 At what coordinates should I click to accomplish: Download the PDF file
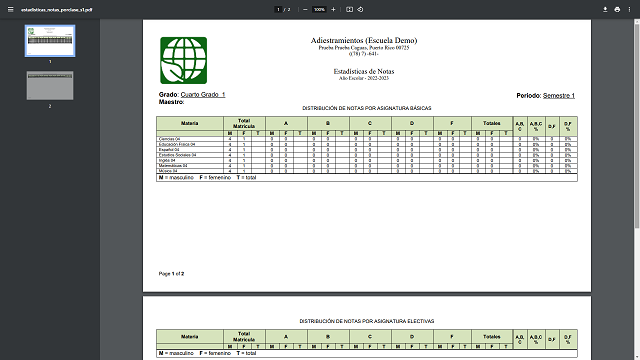pos(605,9)
